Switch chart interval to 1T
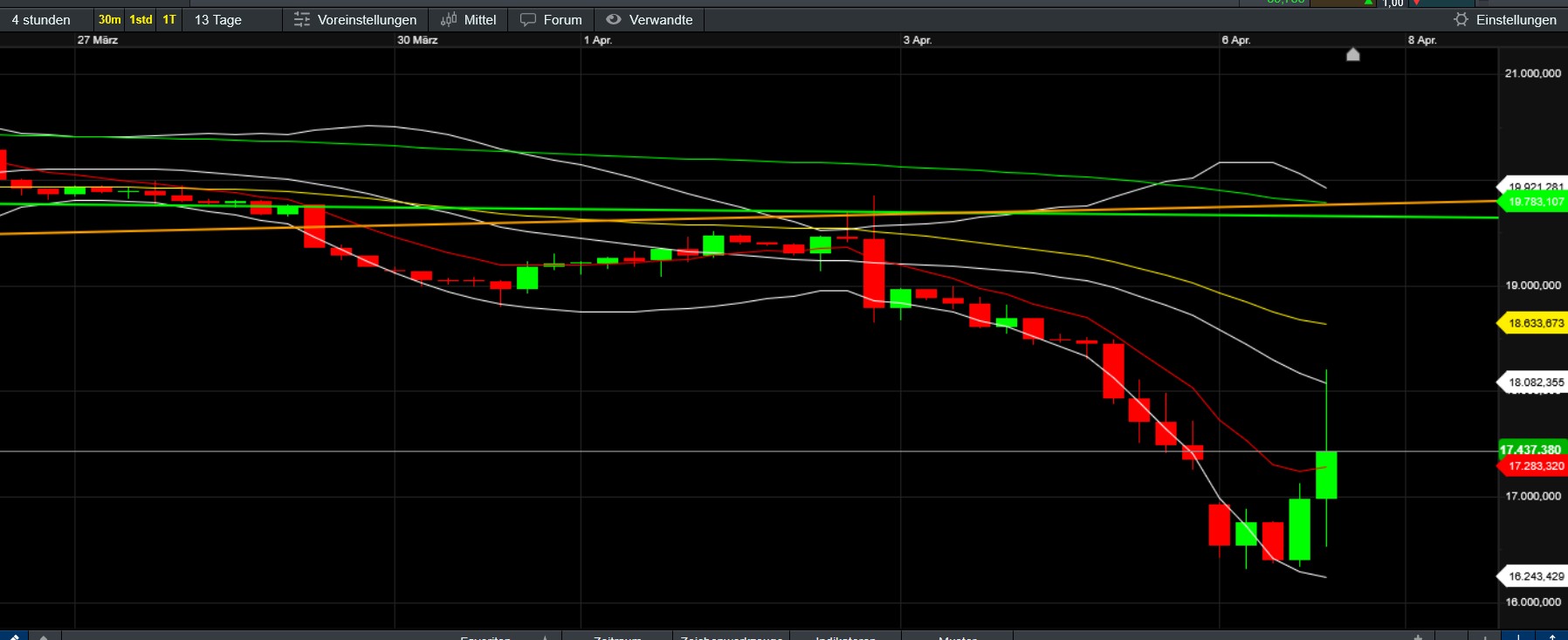Screen dimensions: 1568x640 [x=169, y=19]
